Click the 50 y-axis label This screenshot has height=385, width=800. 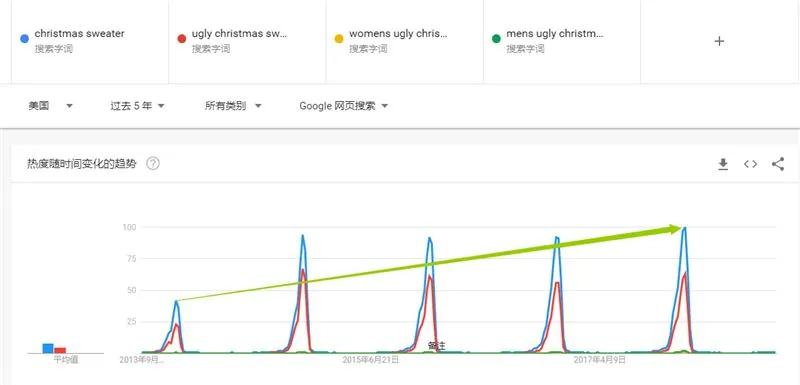click(132, 291)
